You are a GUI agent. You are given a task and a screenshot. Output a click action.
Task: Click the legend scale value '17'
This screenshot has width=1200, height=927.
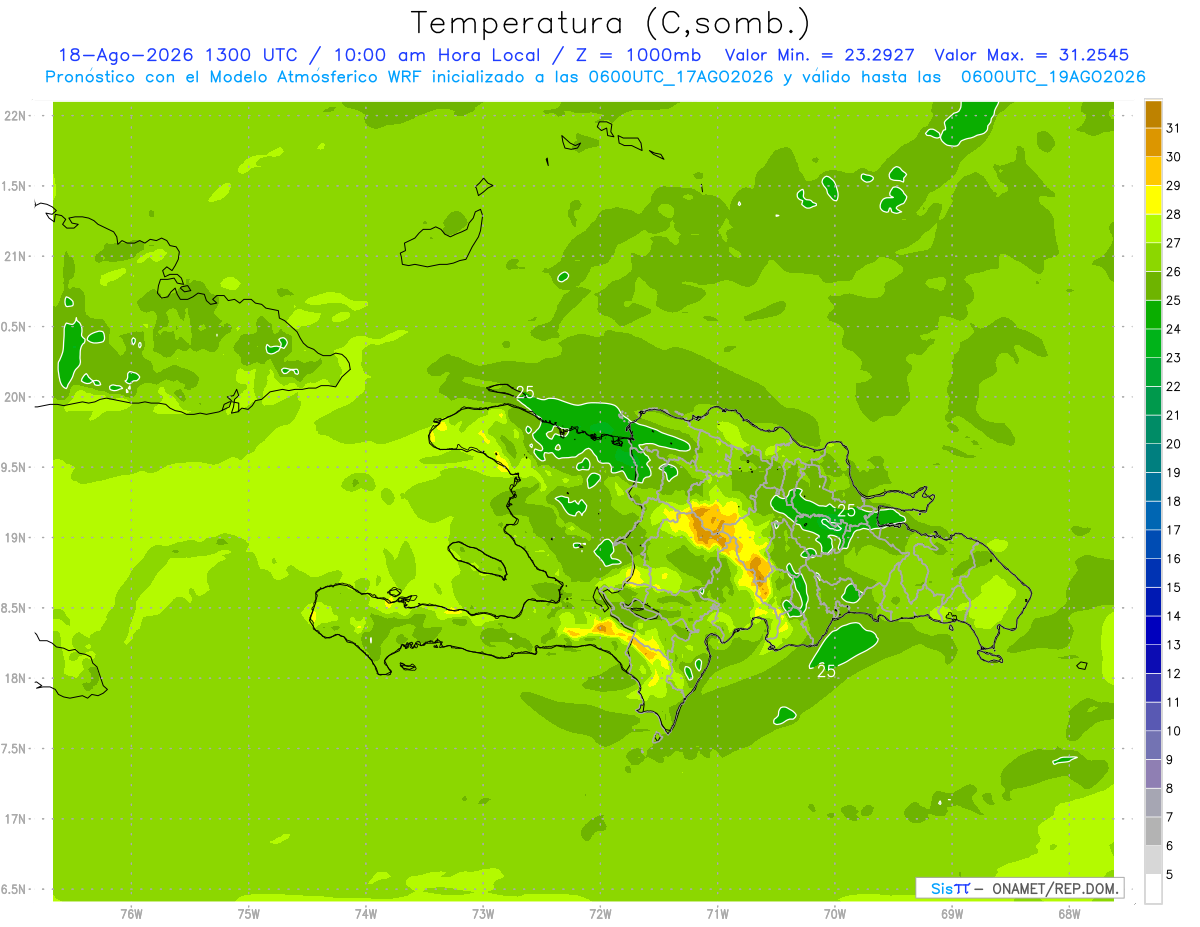pos(1173,530)
